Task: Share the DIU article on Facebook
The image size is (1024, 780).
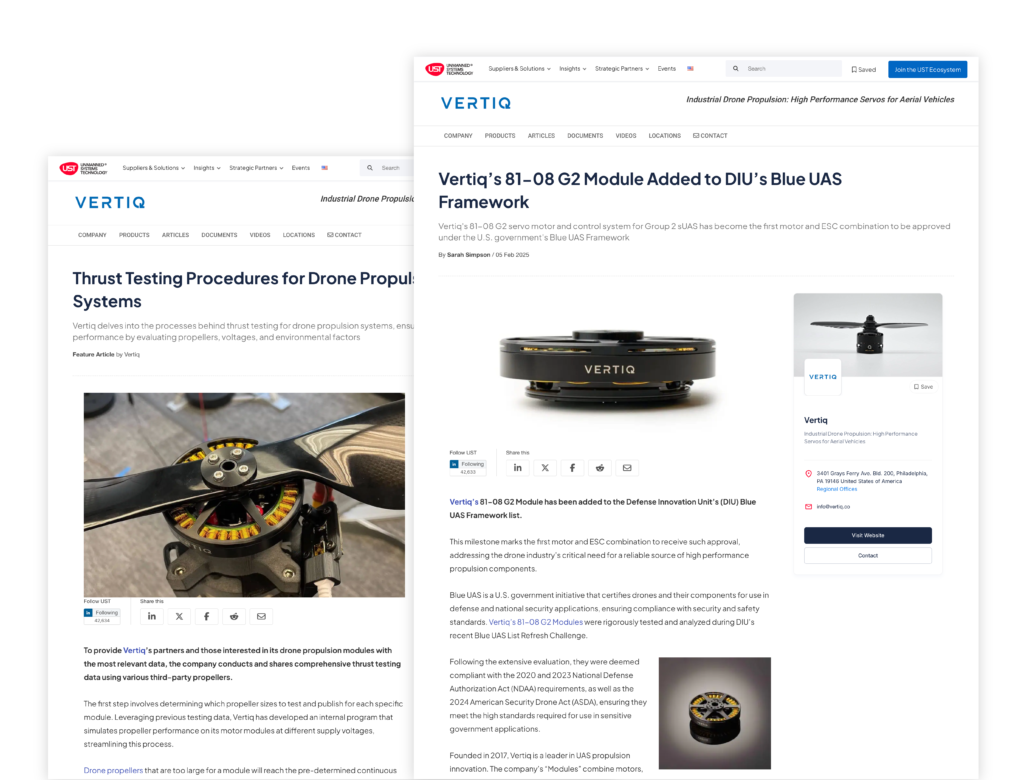Action: click(572, 468)
